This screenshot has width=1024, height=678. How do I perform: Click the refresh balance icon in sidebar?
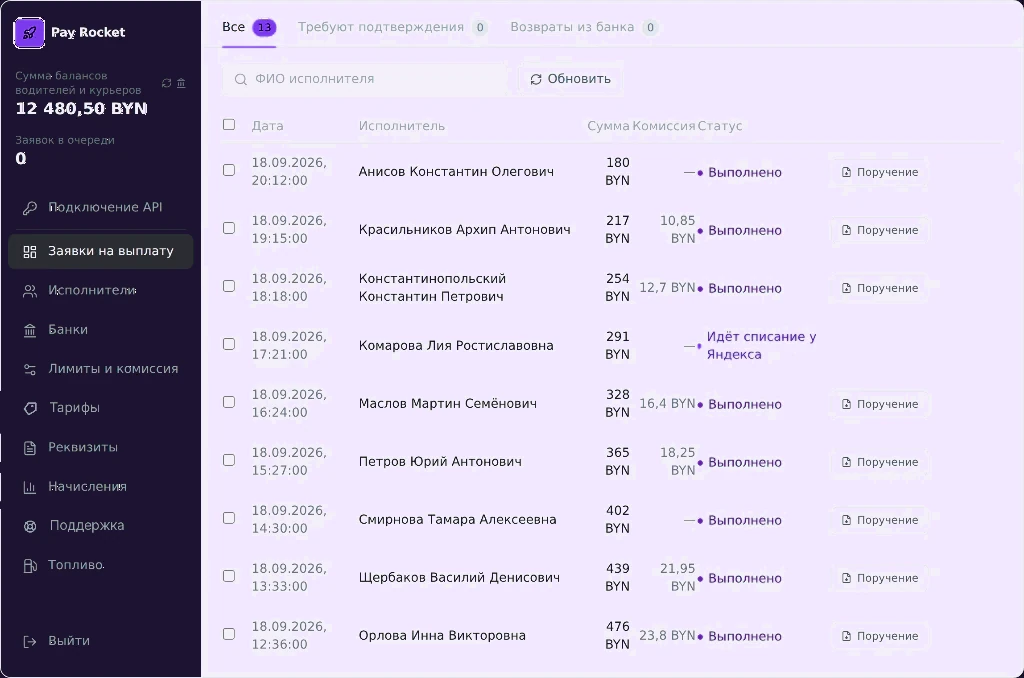coord(167,83)
